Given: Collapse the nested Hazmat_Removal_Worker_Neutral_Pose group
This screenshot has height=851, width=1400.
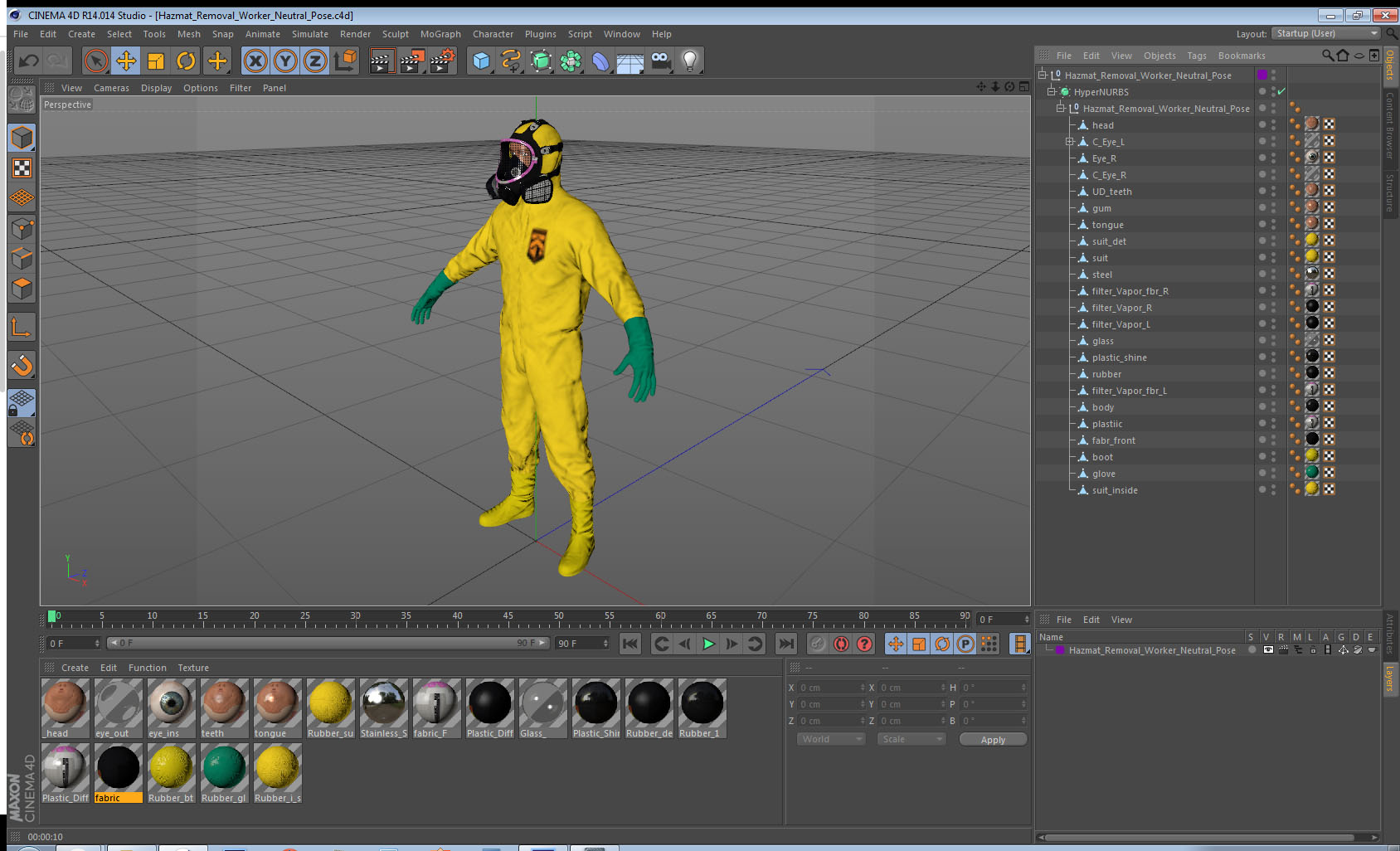Looking at the screenshot, I should point(1060,108).
